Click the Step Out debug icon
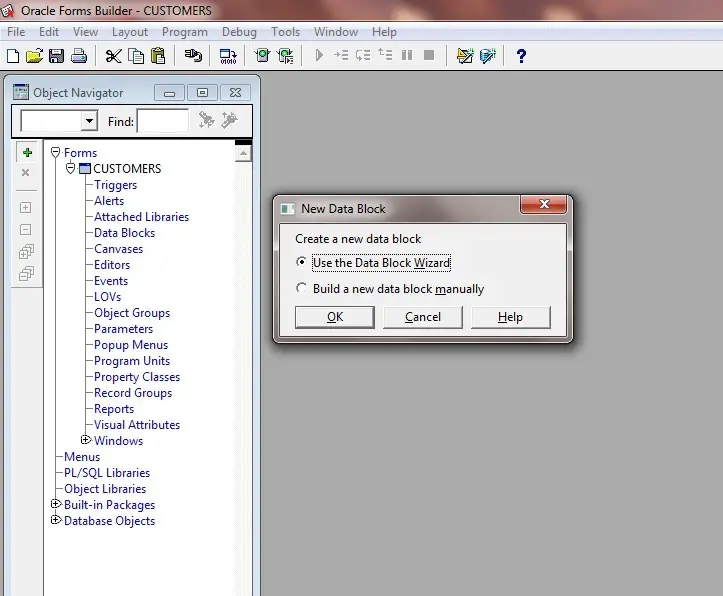 click(385, 55)
